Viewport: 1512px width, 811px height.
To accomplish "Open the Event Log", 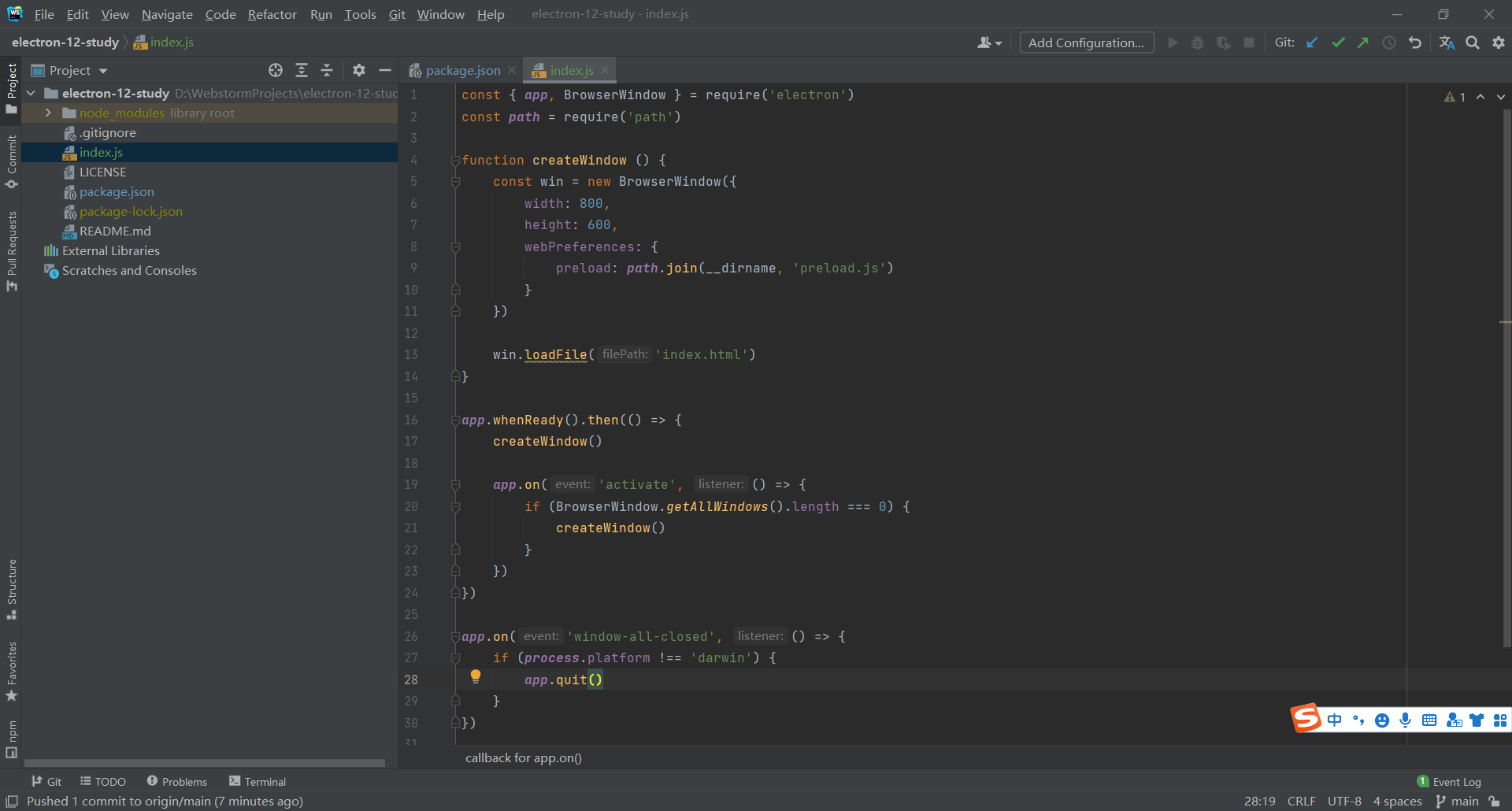I will pos(1449,782).
